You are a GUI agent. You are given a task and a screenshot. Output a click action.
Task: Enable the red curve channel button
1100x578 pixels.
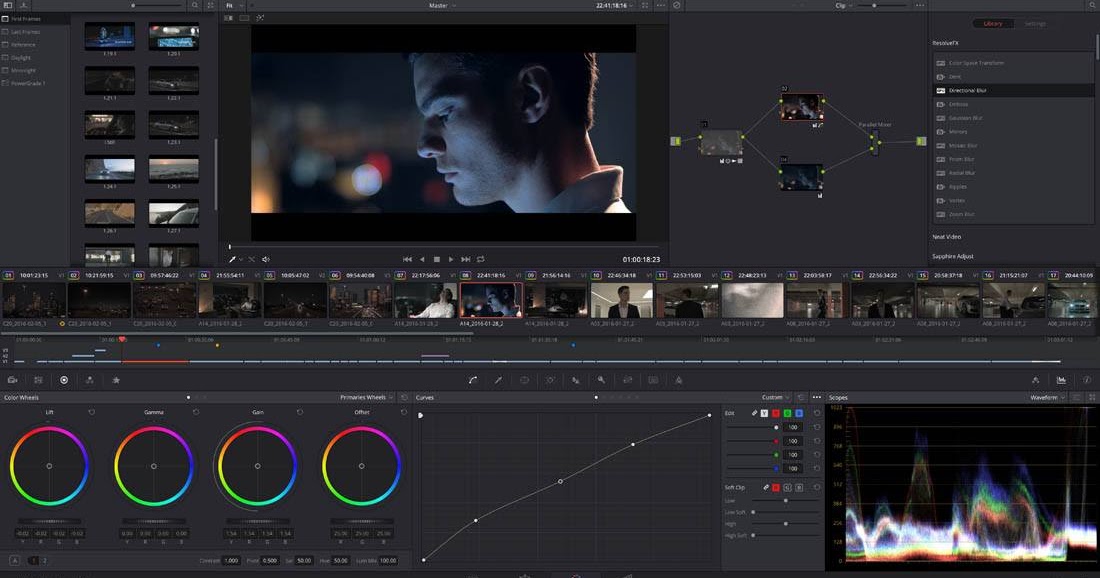pos(776,413)
